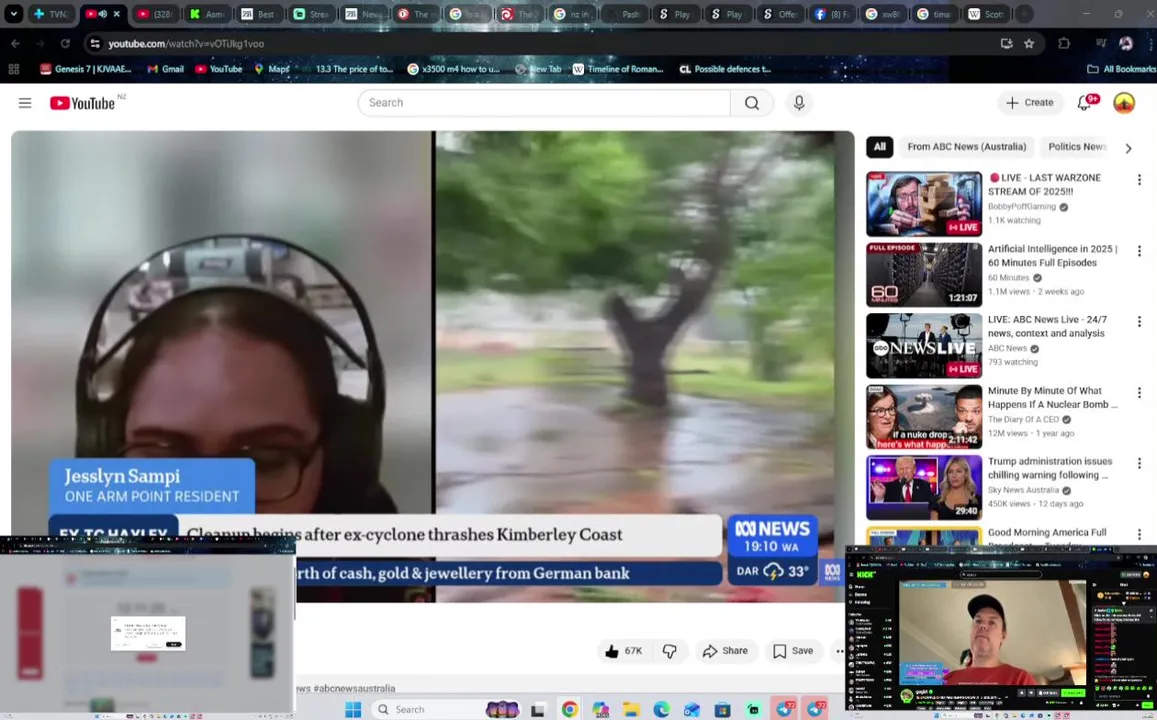Dislike the video with thumbs down

pos(669,651)
